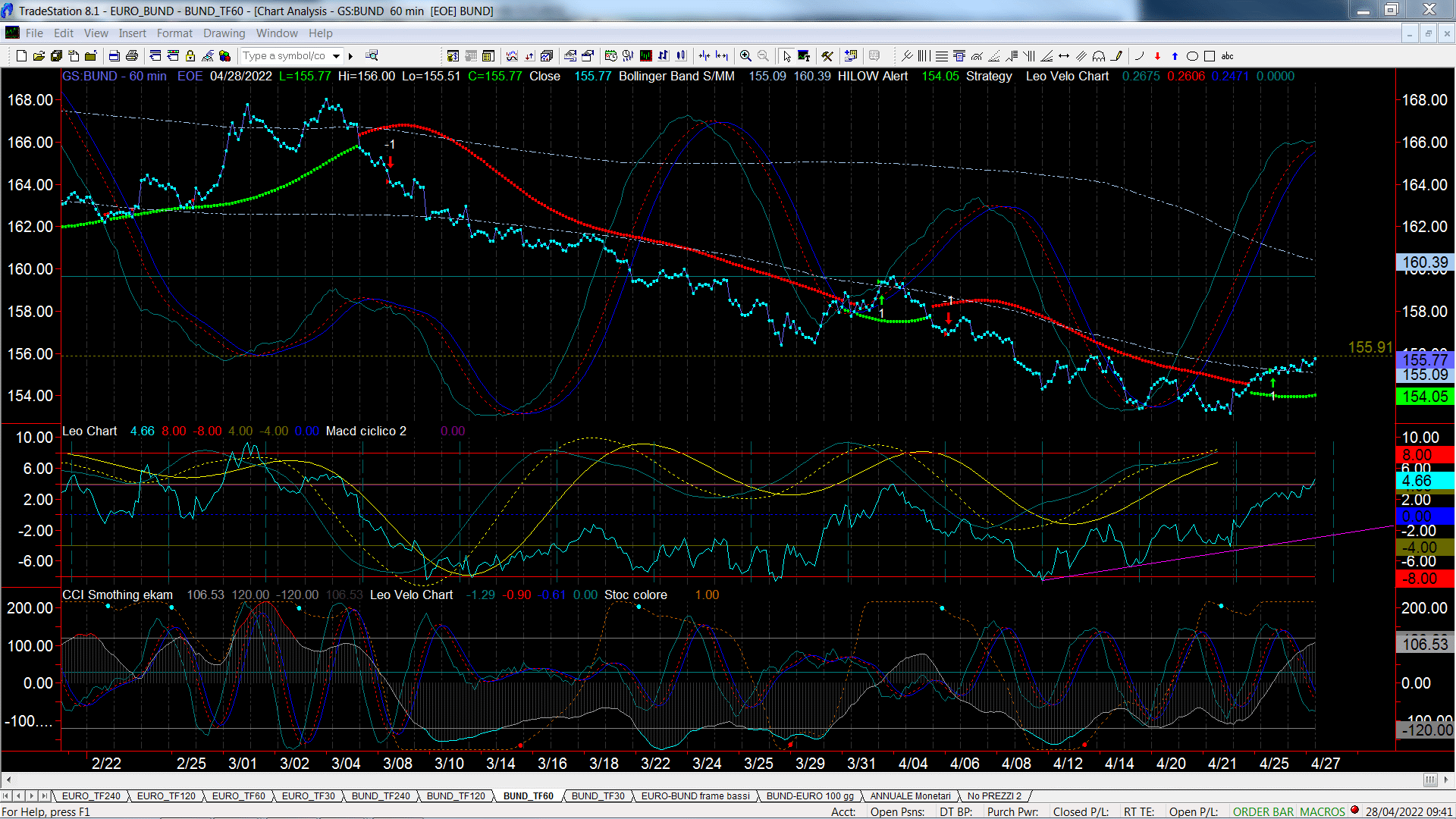Click into the Type a symbol field
Viewport: 1456px width, 819px height.
pyautogui.click(x=284, y=55)
